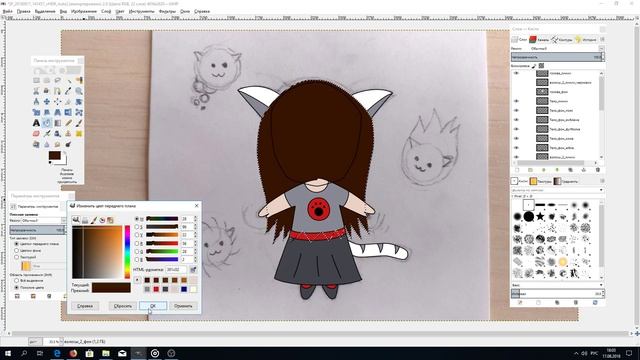Select the Rotate tool in toolbox
The height and width of the screenshot is (360, 640).
79,102
